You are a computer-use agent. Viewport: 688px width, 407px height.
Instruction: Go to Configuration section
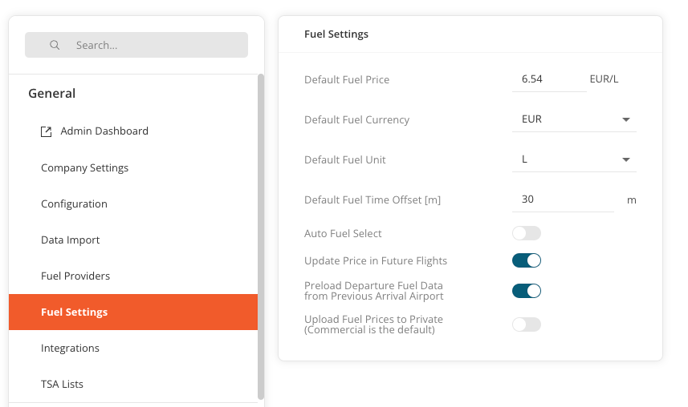74,204
